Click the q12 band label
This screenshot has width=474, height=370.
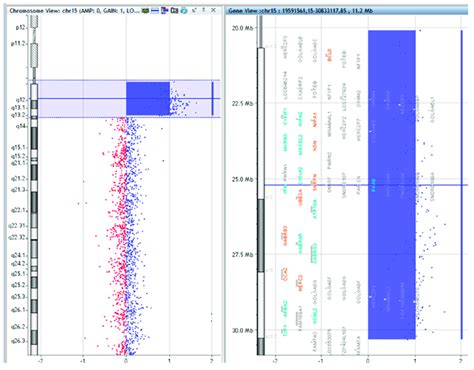point(20,100)
